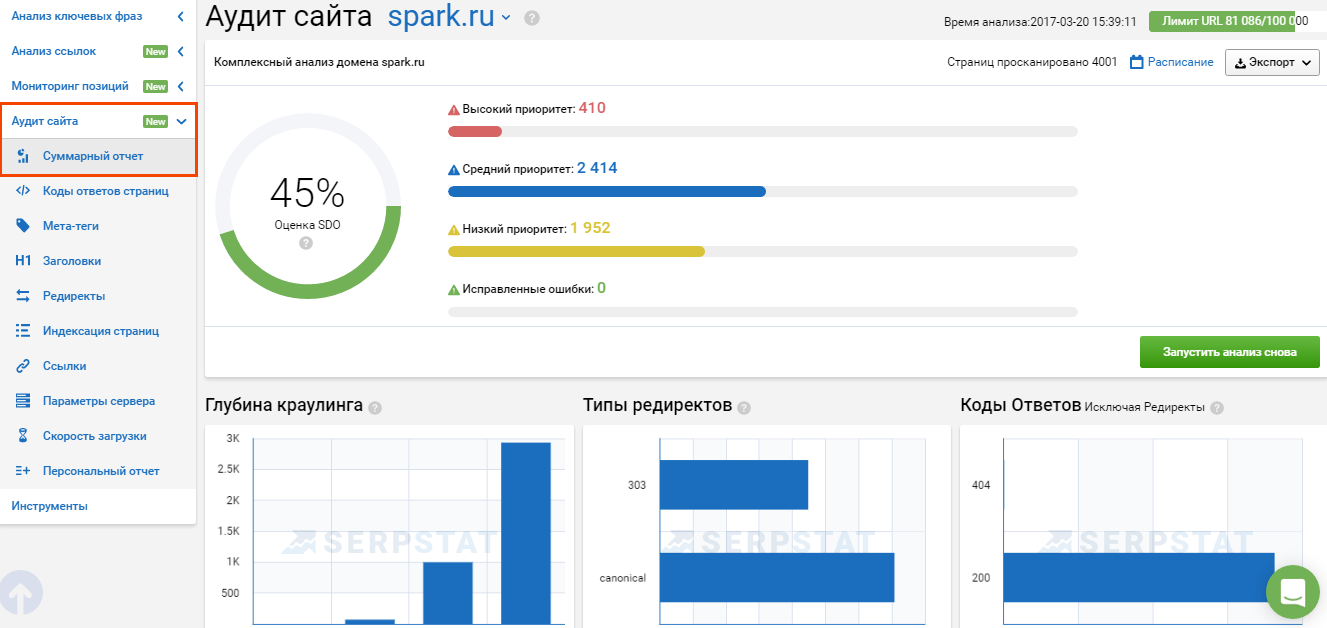Click the low priority count 1 952

coord(590,228)
